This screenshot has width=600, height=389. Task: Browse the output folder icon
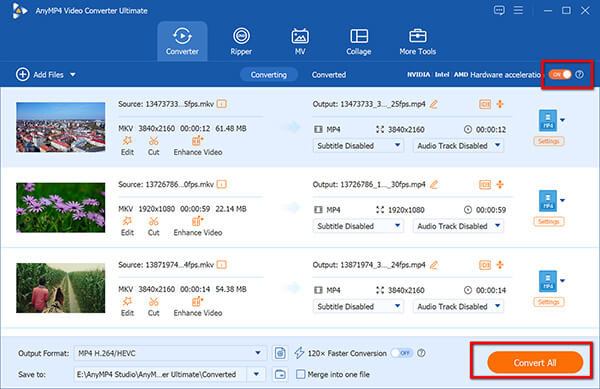point(280,374)
